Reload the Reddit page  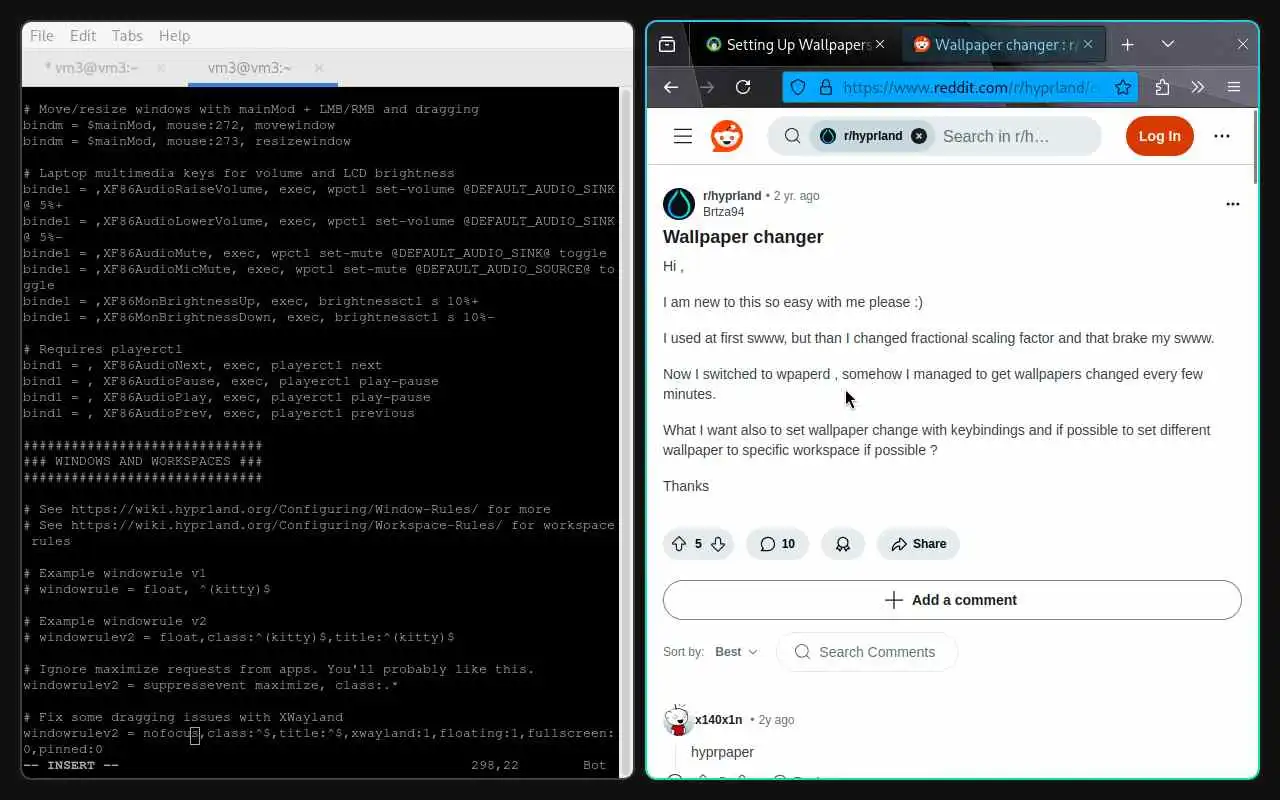click(743, 87)
